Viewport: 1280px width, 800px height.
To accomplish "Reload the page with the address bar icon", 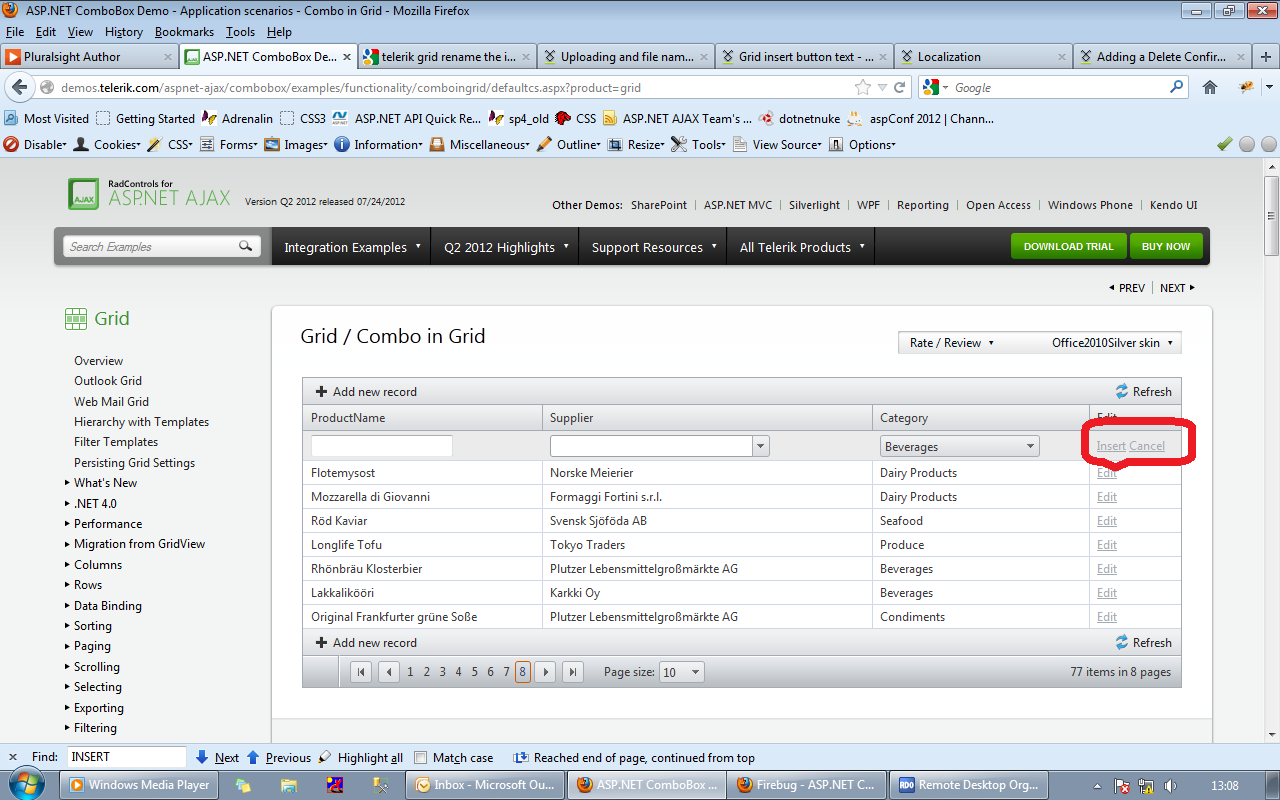I will [900, 87].
